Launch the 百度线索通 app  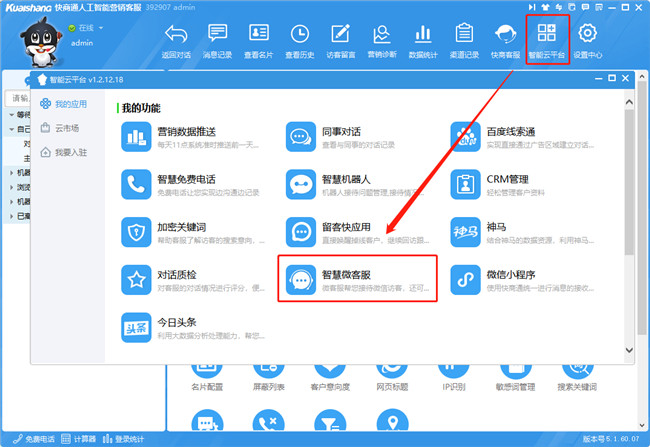click(x=465, y=137)
